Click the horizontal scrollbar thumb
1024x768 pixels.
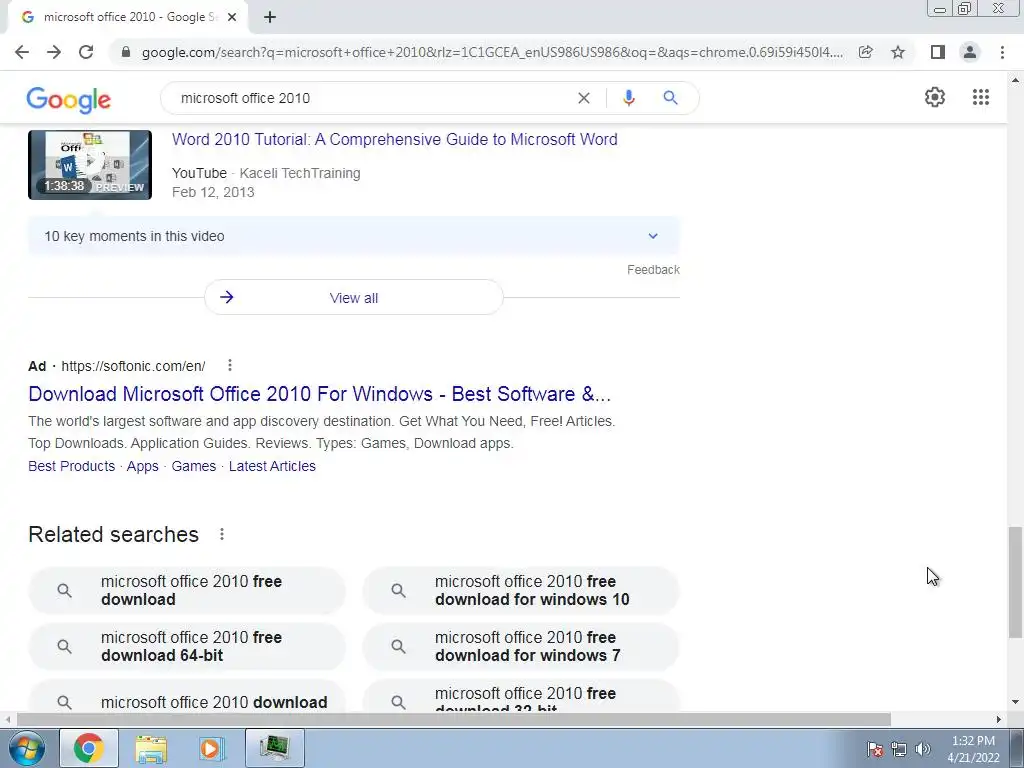[454, 719]
